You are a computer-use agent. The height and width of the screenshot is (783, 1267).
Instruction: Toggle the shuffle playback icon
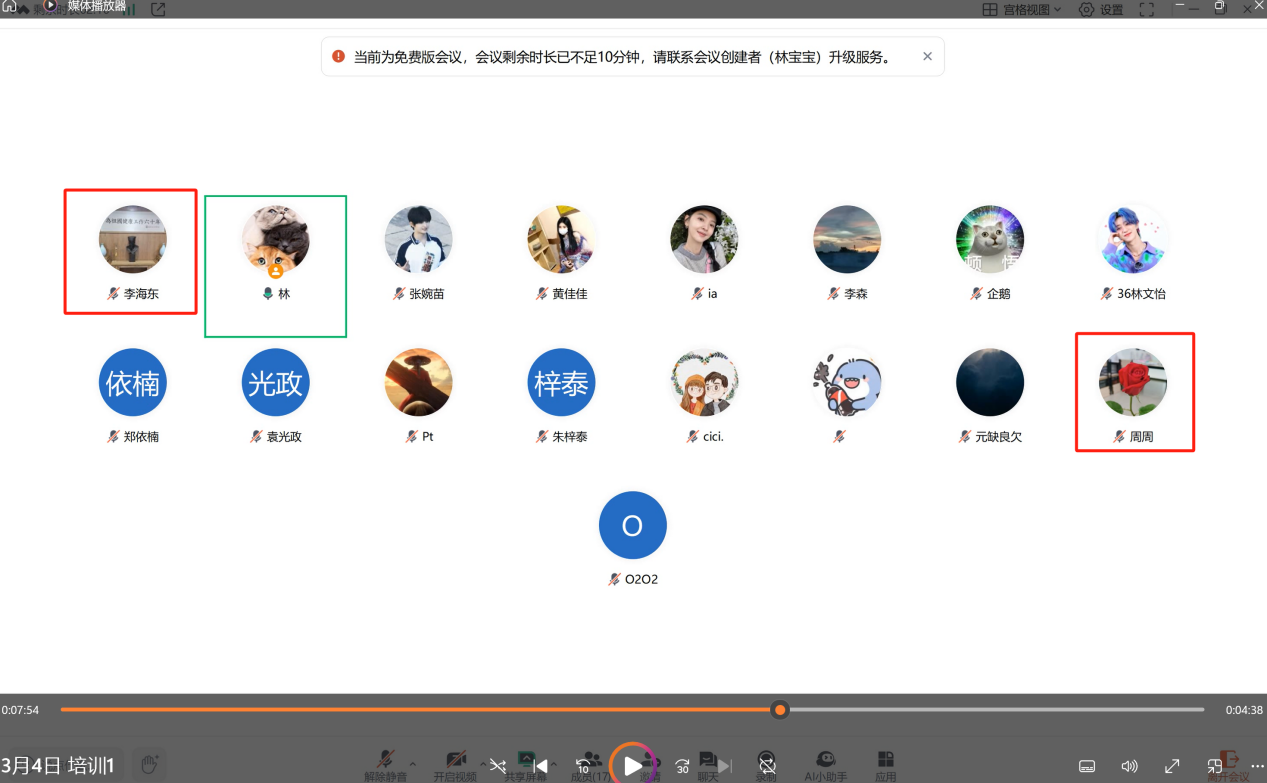click(x=498, y=766)
